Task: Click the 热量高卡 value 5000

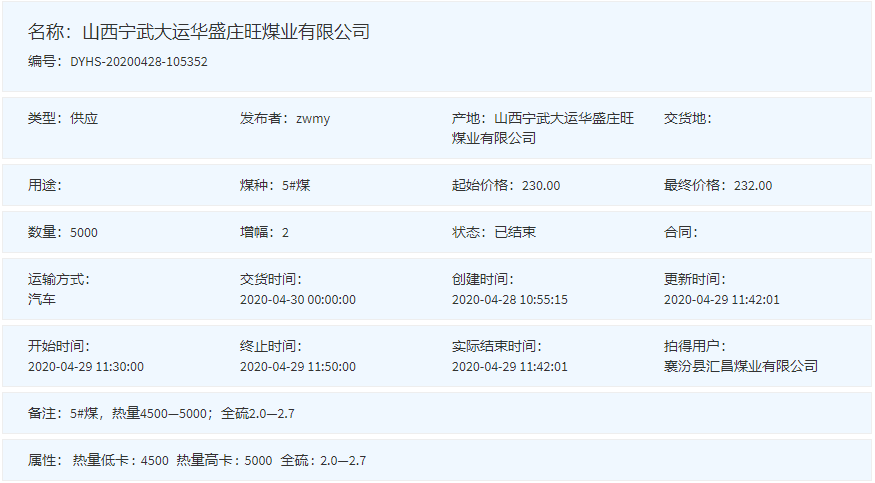Action: 258,461
